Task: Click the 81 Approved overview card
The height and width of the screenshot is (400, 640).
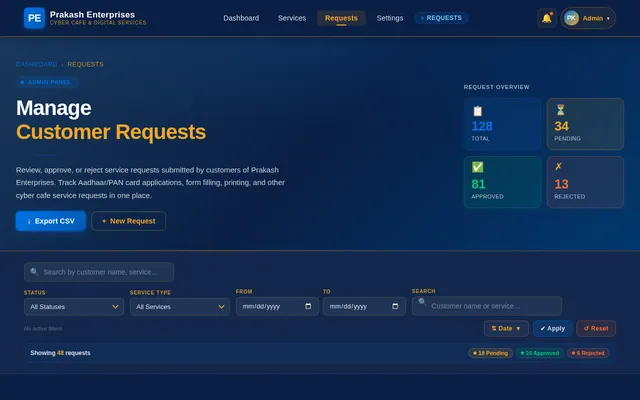Action: [502, 182]
